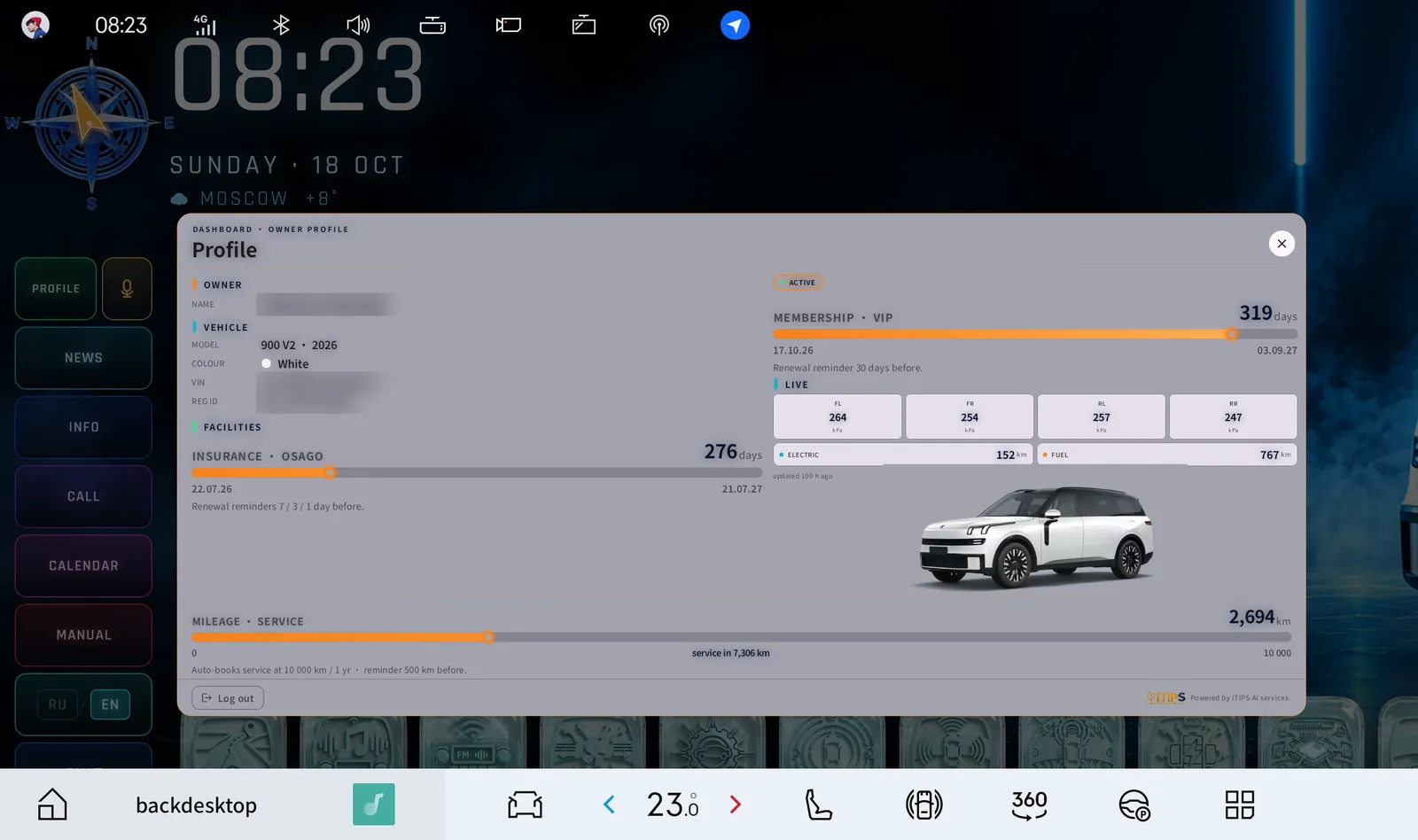Tap the ELECTRIC range 152 km field

(903, 455)
